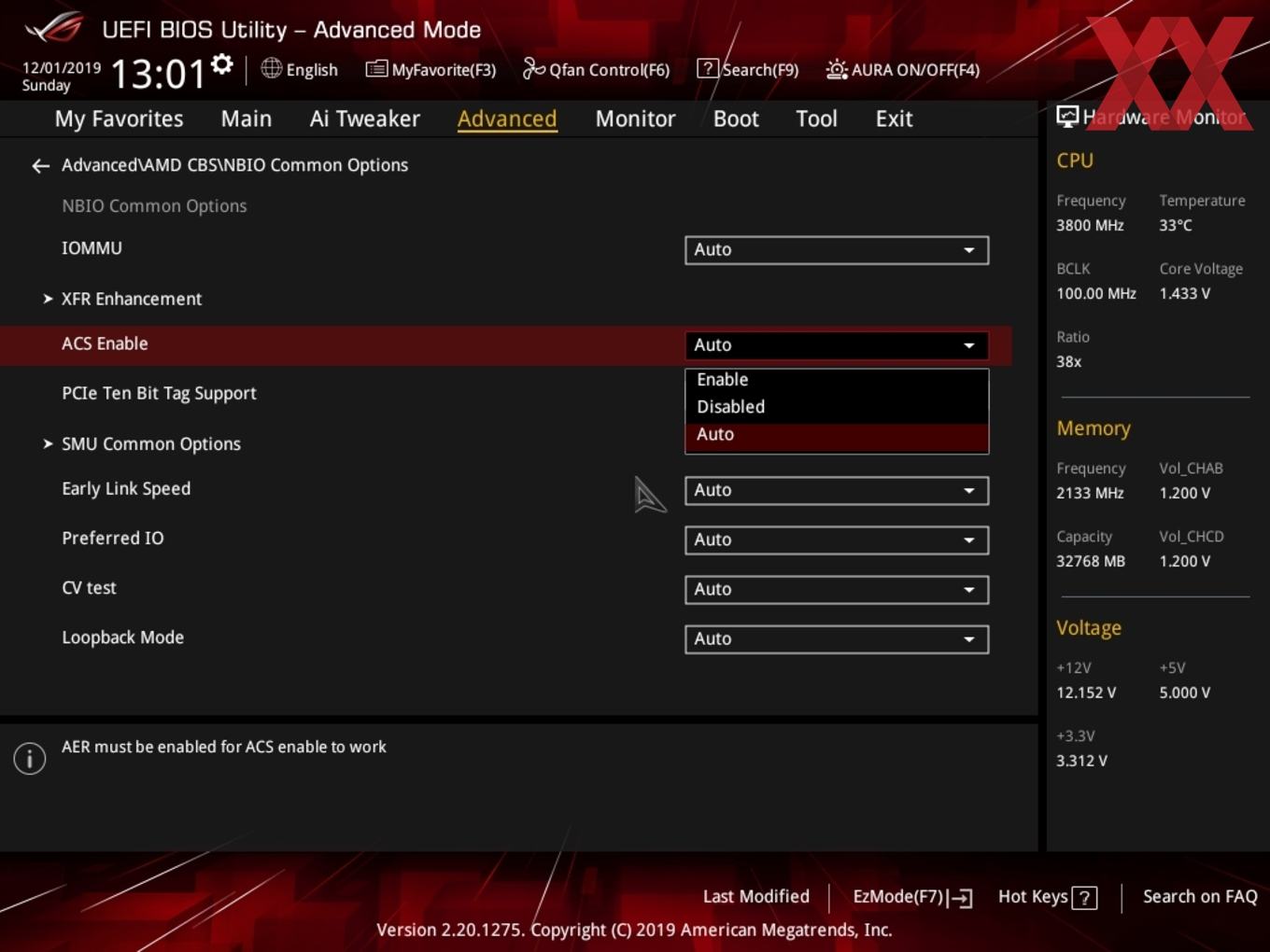Viewport: 1270px width, 952px height.
Task: Click the 12/01/2019 Sunday date
Action: click(x=61, y=77)
